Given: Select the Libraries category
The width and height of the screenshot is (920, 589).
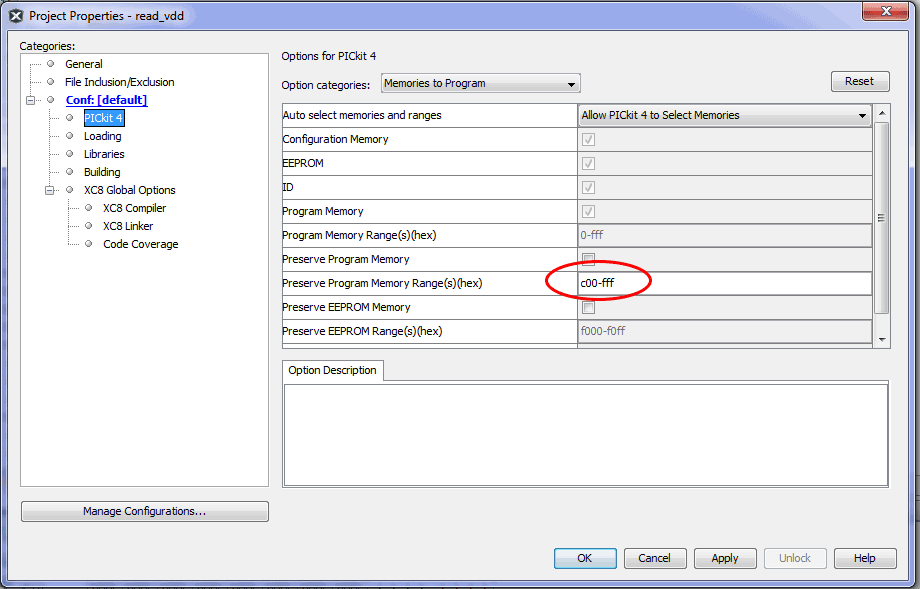Looking at the screenshot, I should click(x=104, y=154).
